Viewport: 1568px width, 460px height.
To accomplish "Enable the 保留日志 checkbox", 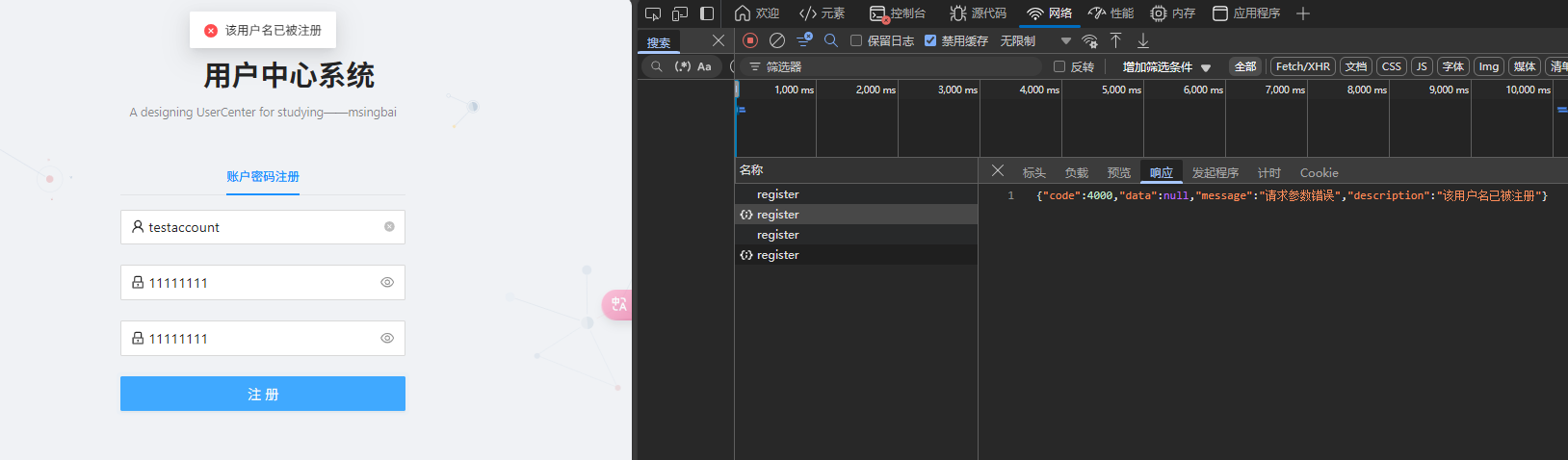I will (x=856, y=40).
